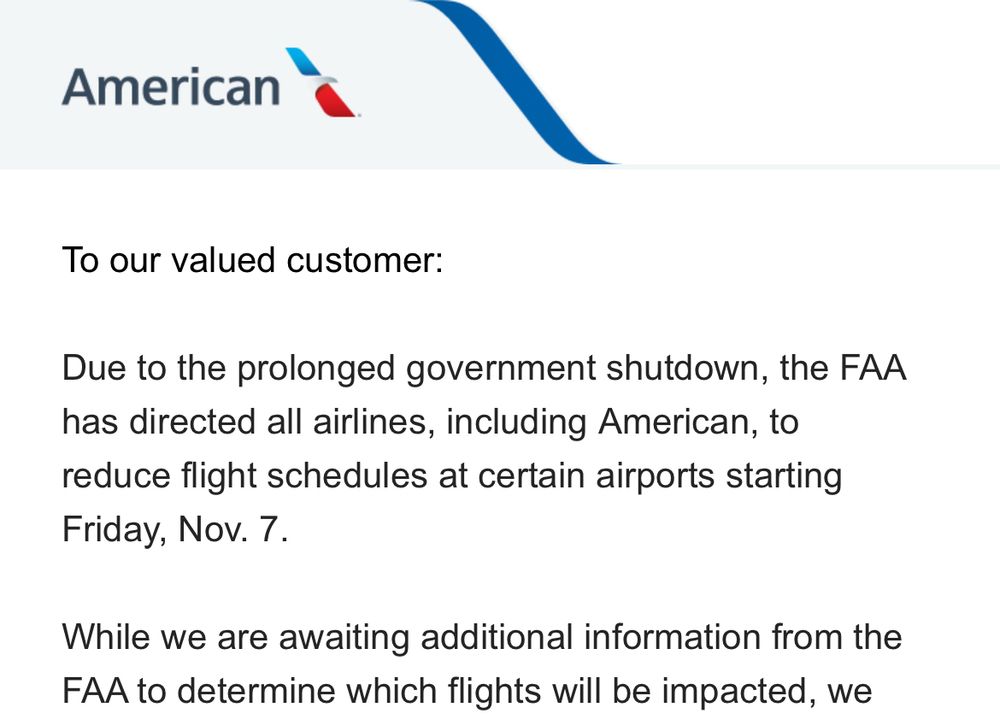
Task: Select the greeting 'To our valued customer:'
Action: pos(253,260)
